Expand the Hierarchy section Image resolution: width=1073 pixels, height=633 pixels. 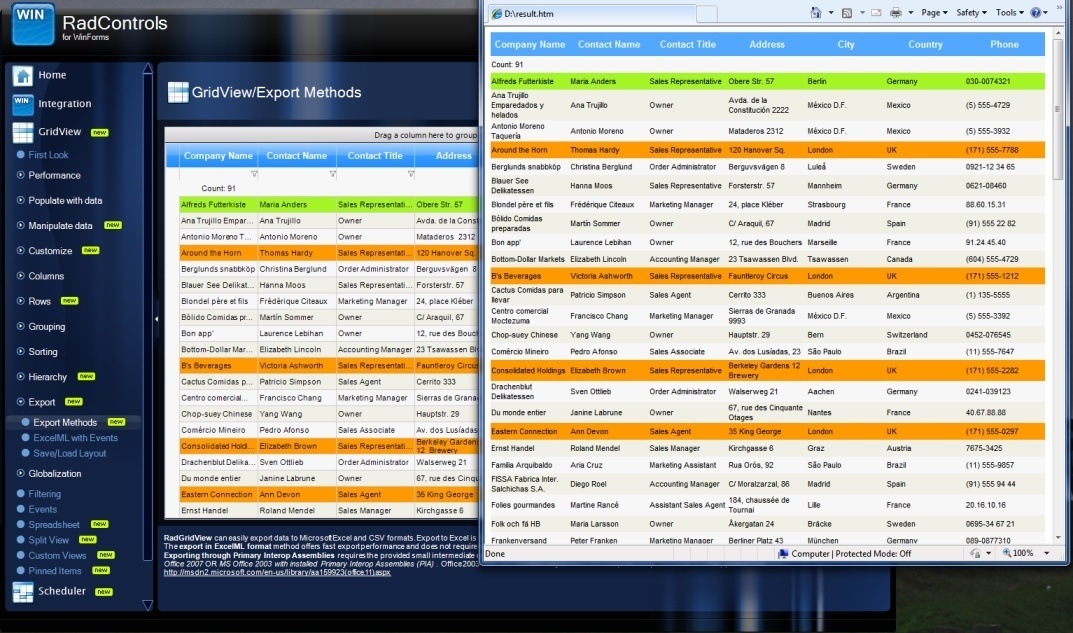click(21, 376)
